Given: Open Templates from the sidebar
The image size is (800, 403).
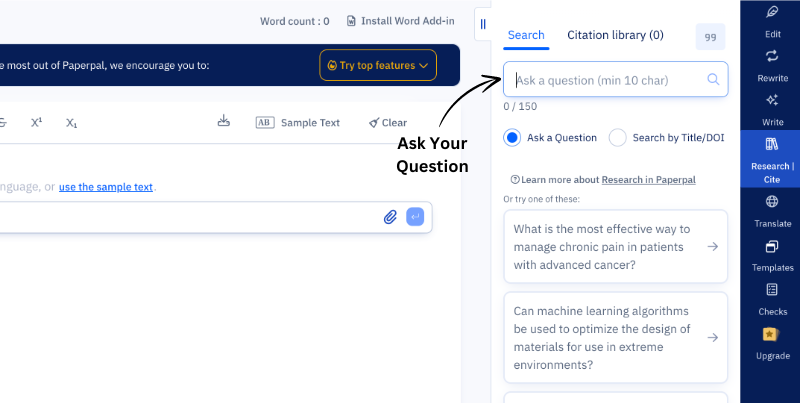Looking at the screenshot, I should coord(772,256).
